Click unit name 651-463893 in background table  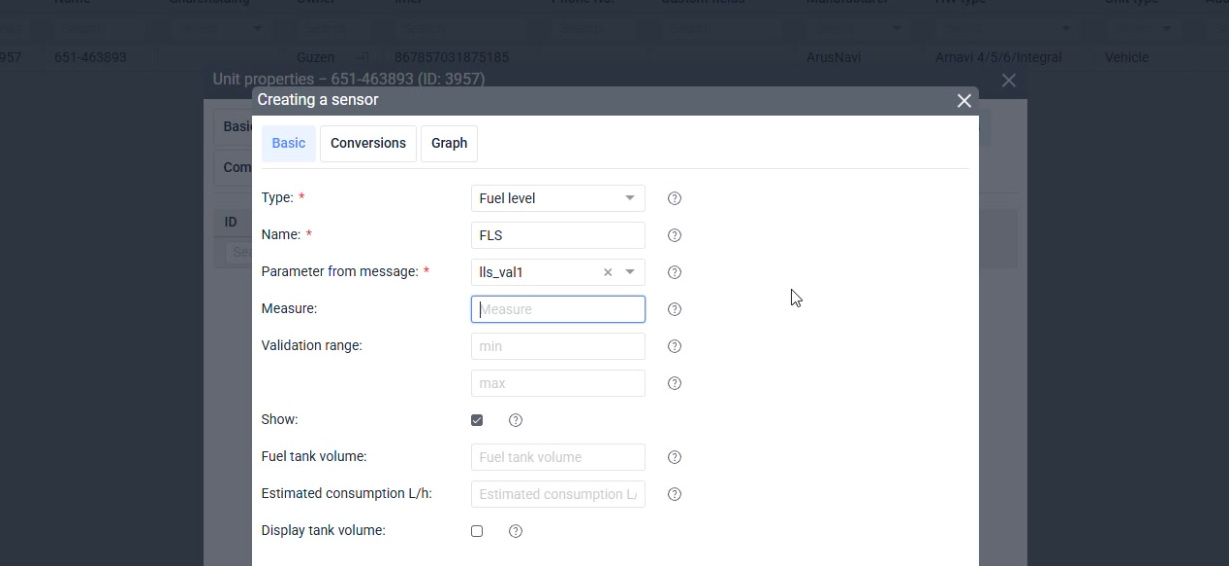click(x=90, y=58)
